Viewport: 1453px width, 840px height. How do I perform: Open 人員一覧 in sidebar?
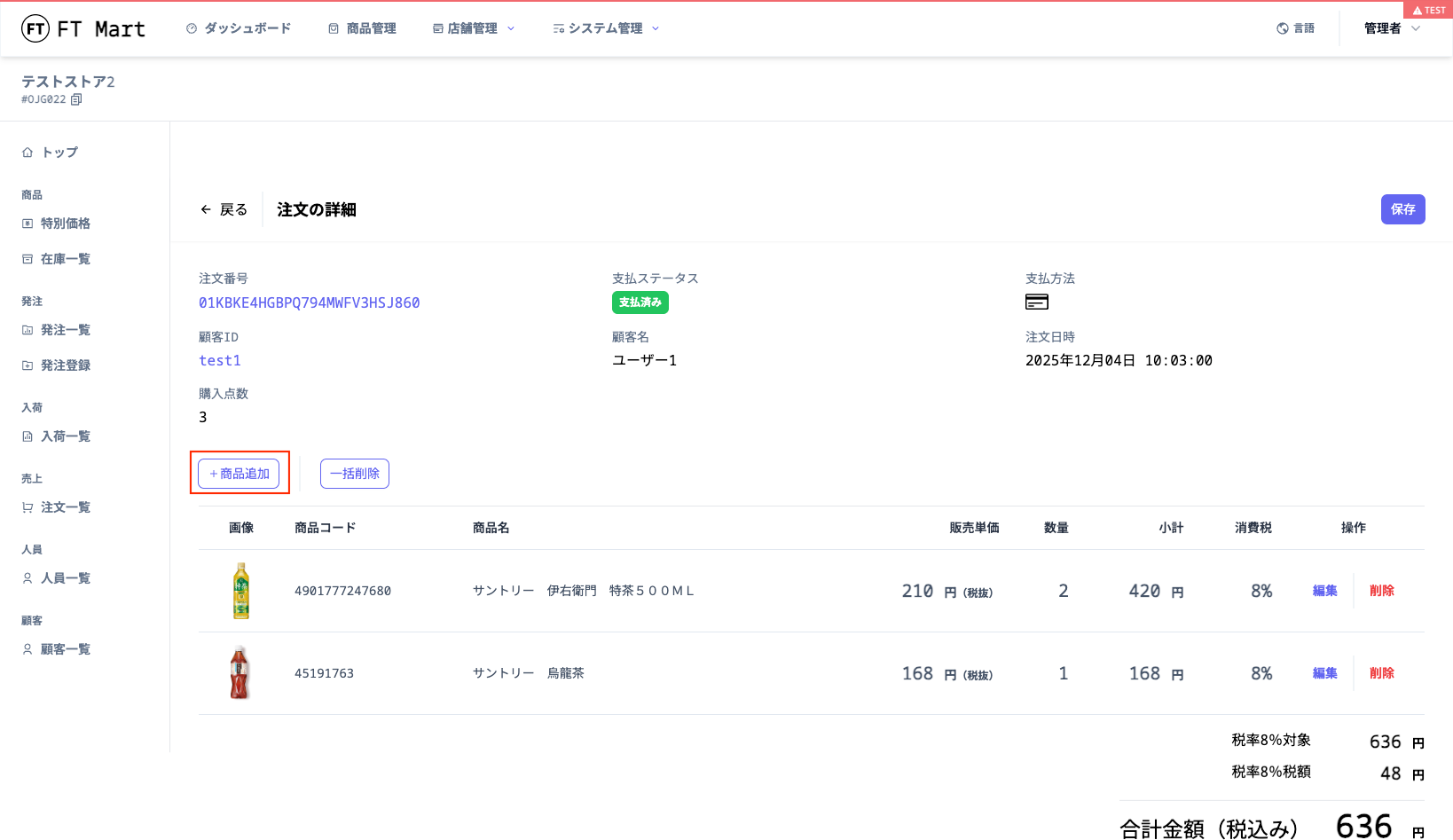coord(57,578)
